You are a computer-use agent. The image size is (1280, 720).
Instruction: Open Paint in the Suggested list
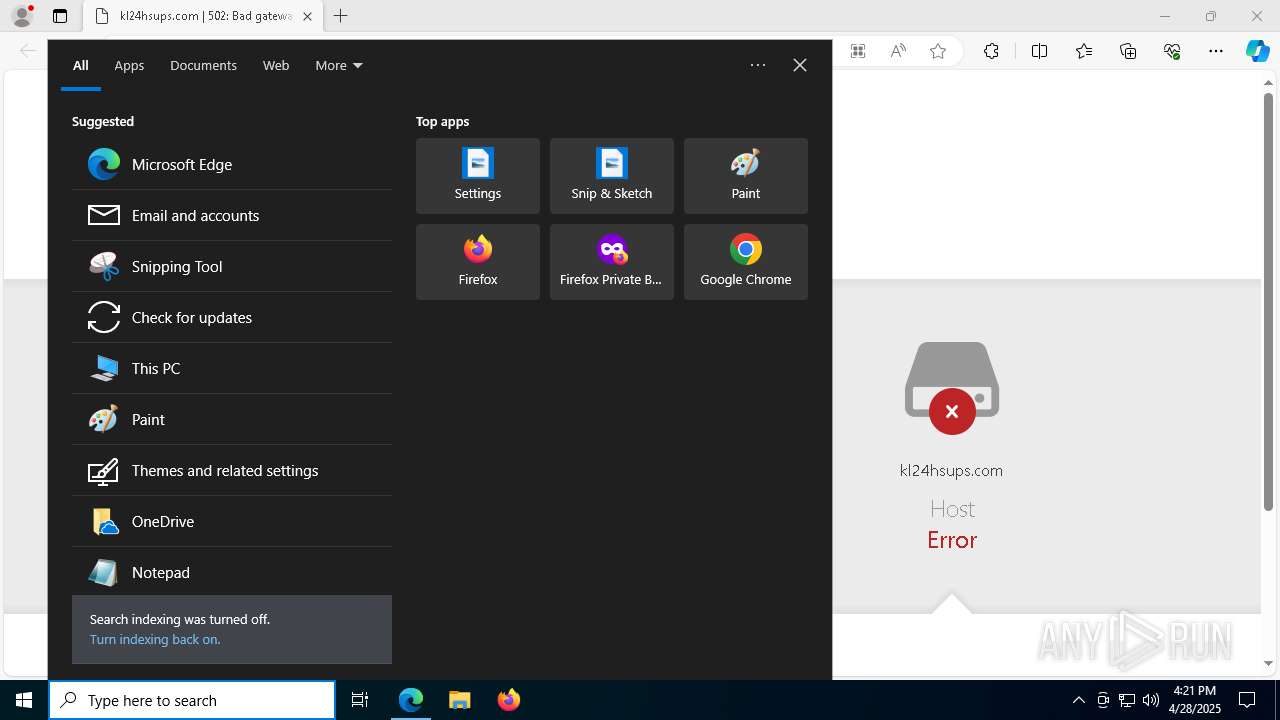click(231, 419)
